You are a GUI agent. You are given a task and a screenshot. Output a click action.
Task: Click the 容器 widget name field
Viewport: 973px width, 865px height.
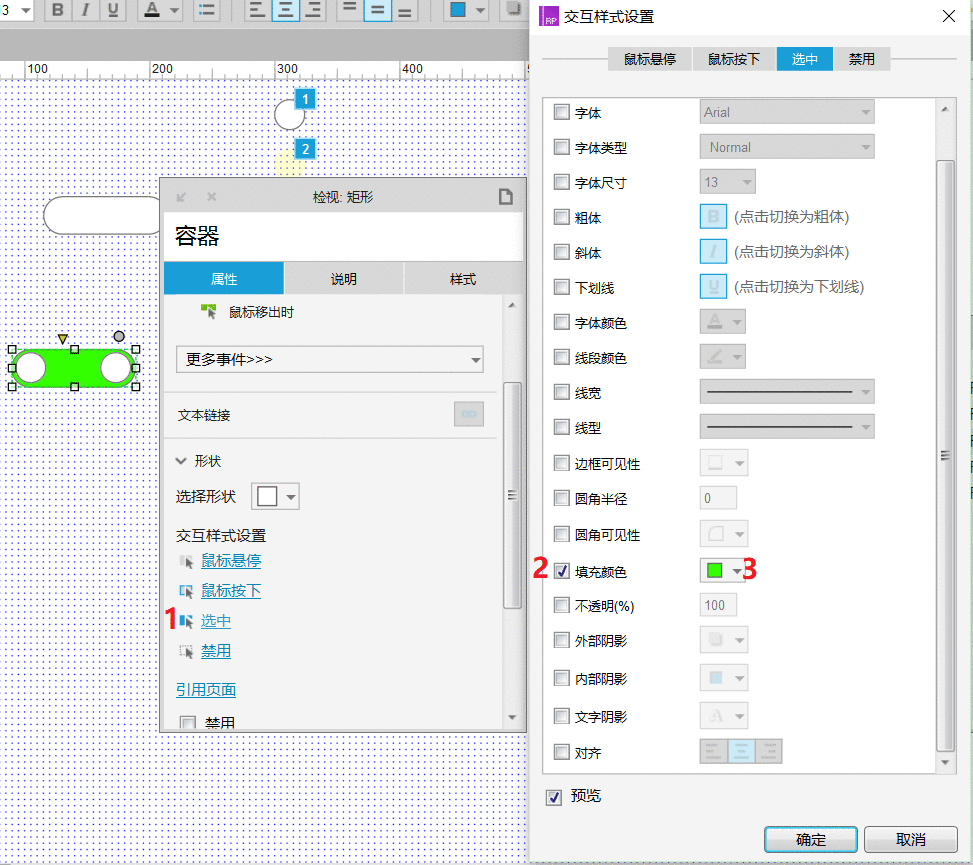tap(343, 236)
